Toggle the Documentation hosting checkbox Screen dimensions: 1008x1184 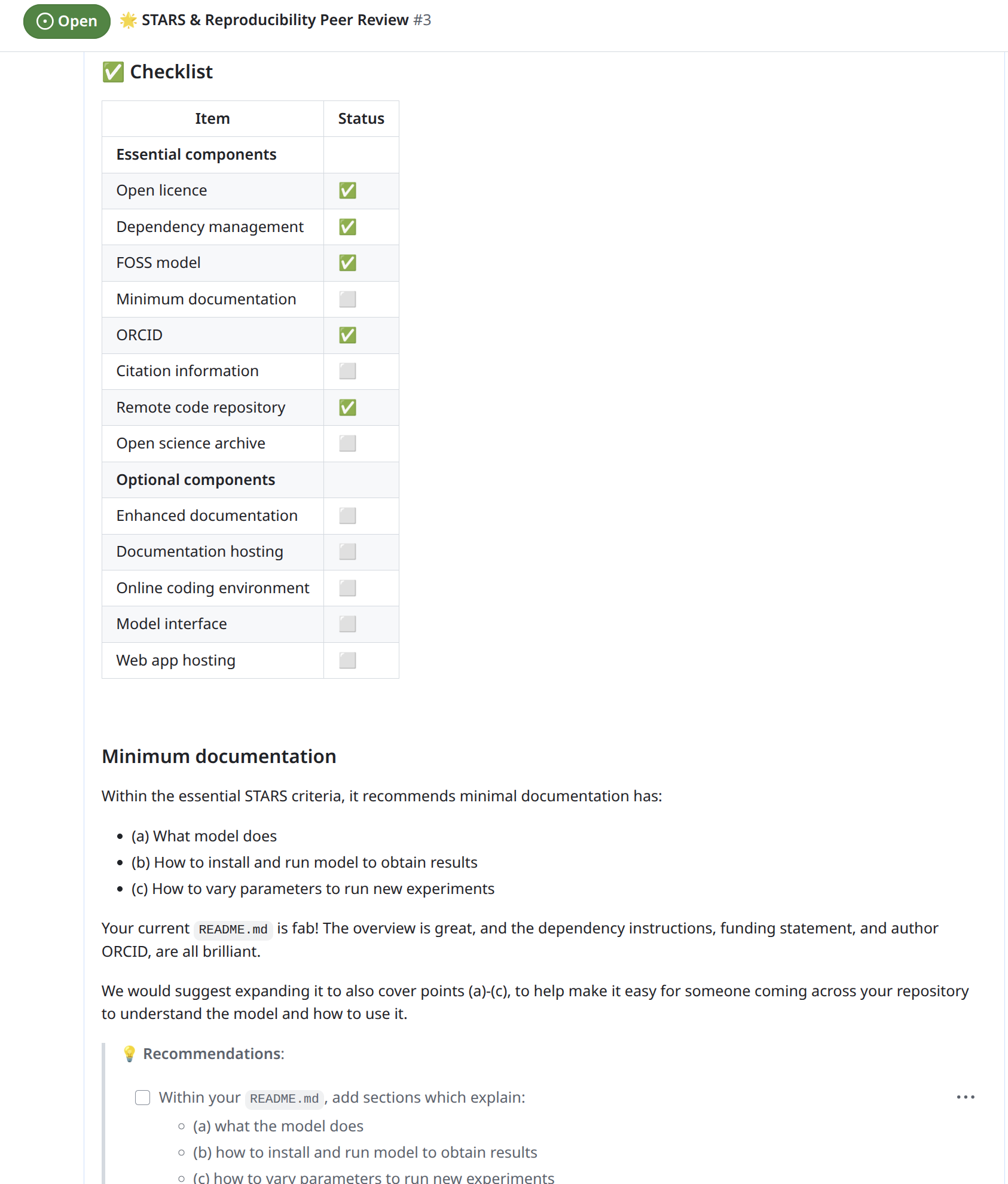tap(347, 551)
